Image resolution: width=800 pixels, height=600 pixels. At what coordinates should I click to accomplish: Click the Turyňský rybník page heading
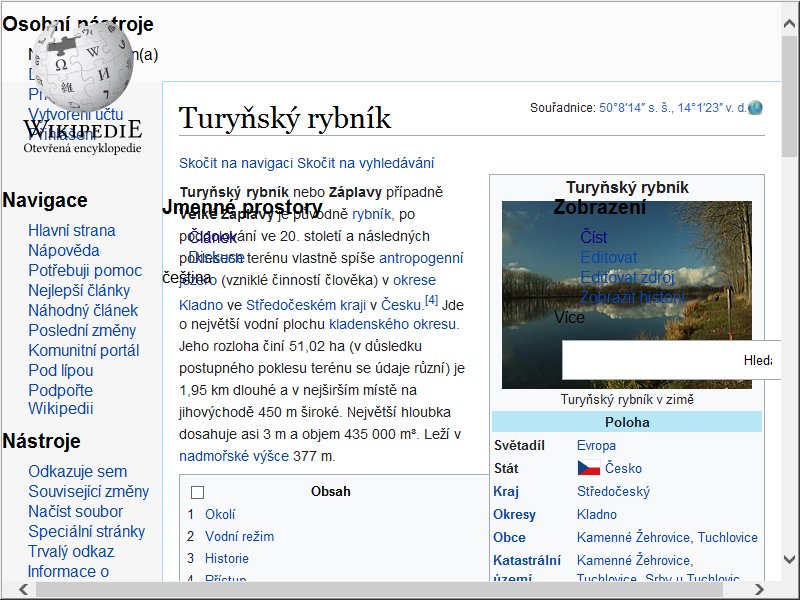[285, 118]
